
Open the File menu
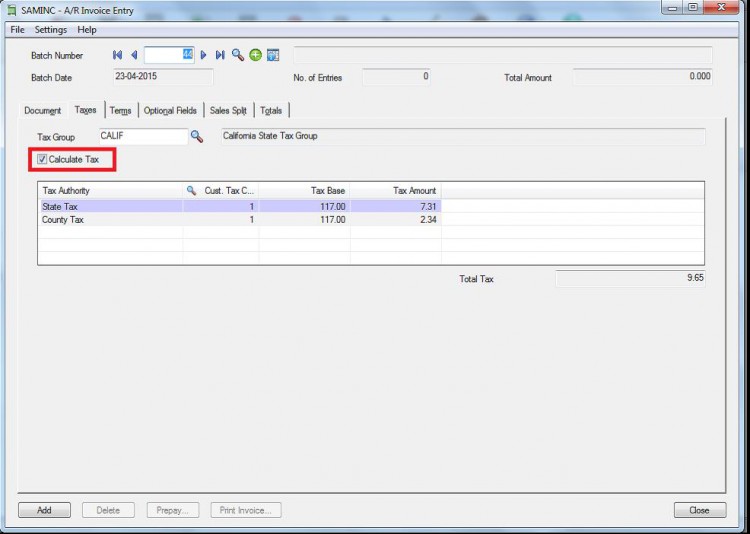coord(17,30)
